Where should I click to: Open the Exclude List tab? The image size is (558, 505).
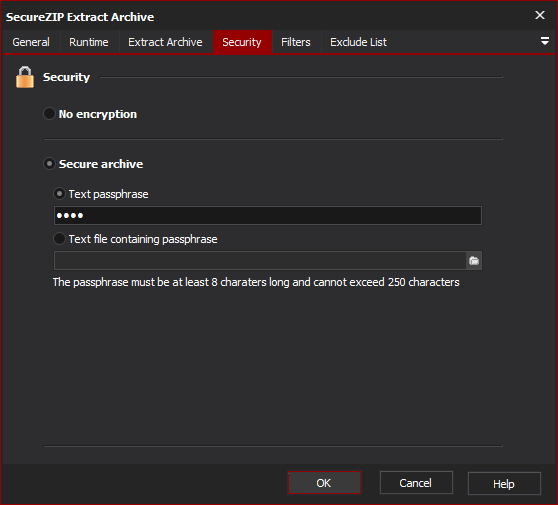358,42
